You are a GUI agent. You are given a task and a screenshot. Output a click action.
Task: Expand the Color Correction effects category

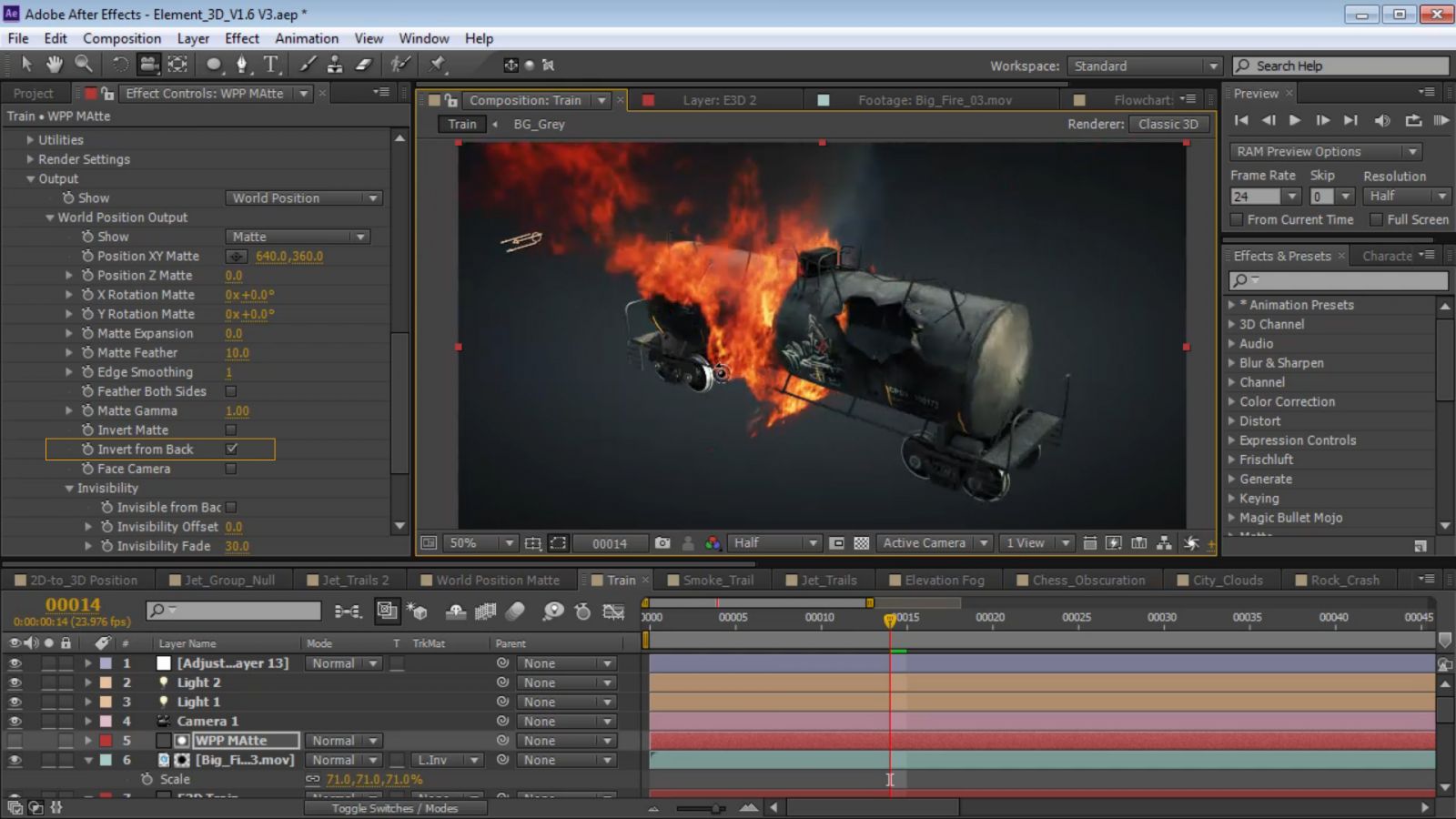[x=1287, y=401]
